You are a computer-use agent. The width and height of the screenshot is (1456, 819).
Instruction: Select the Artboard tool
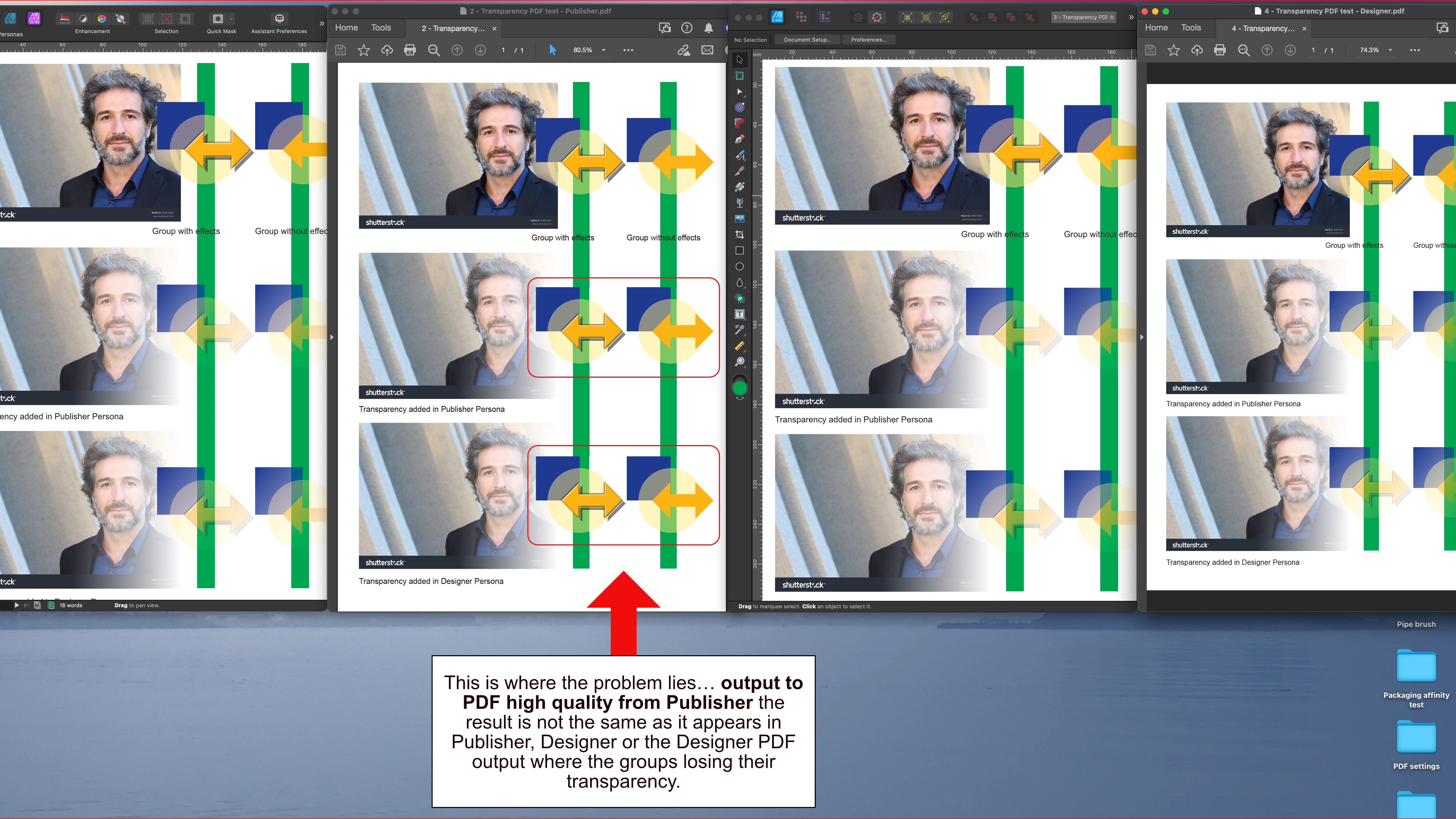coord(739,75)
